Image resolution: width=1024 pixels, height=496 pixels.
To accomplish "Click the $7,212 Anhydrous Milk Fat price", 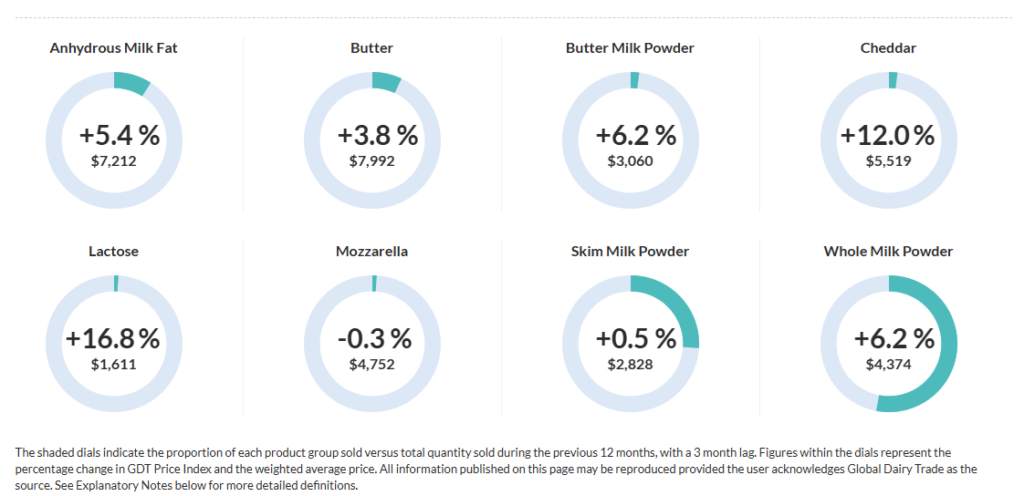I will coord(114,160).
